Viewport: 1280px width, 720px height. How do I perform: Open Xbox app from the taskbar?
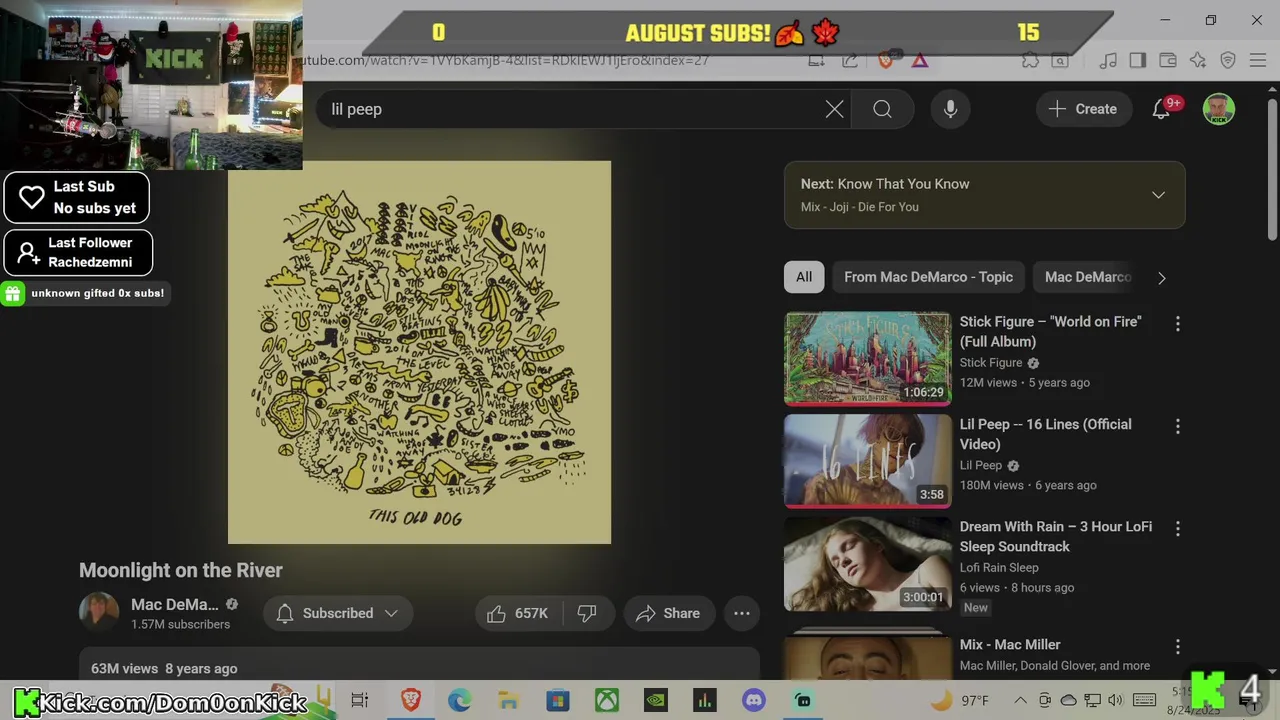(607, 701)
